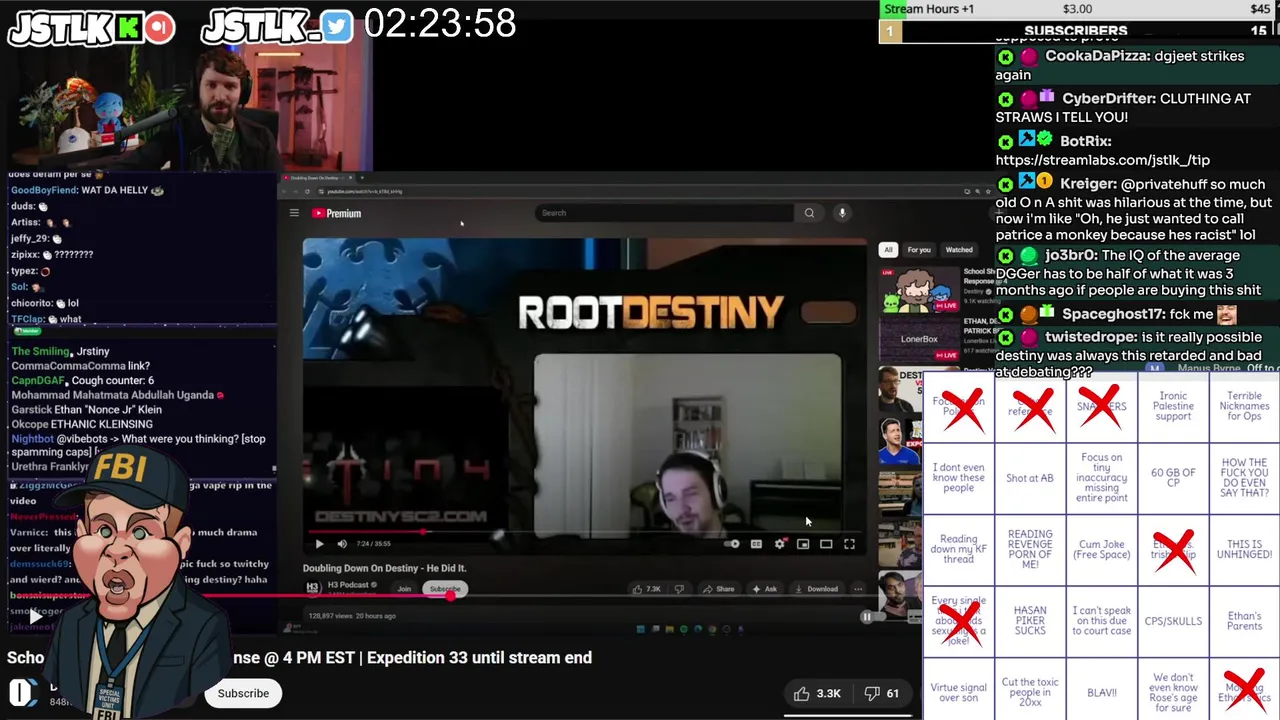The image size is (1280, 720).
Task: Seek on the H3 video progress bar
Action: (585, 531)
